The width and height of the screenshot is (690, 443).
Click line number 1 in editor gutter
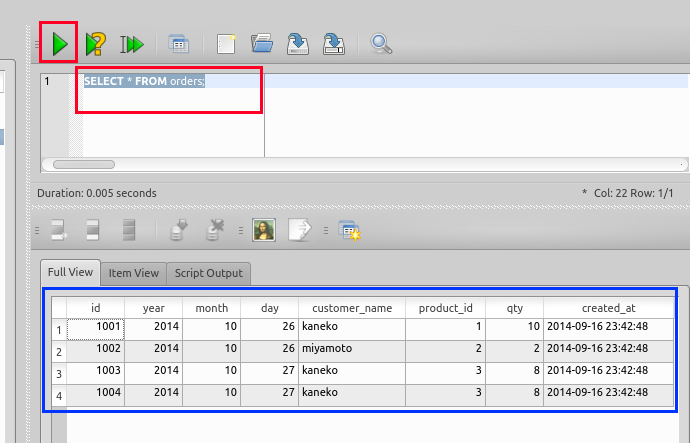(x=47, y=81)
